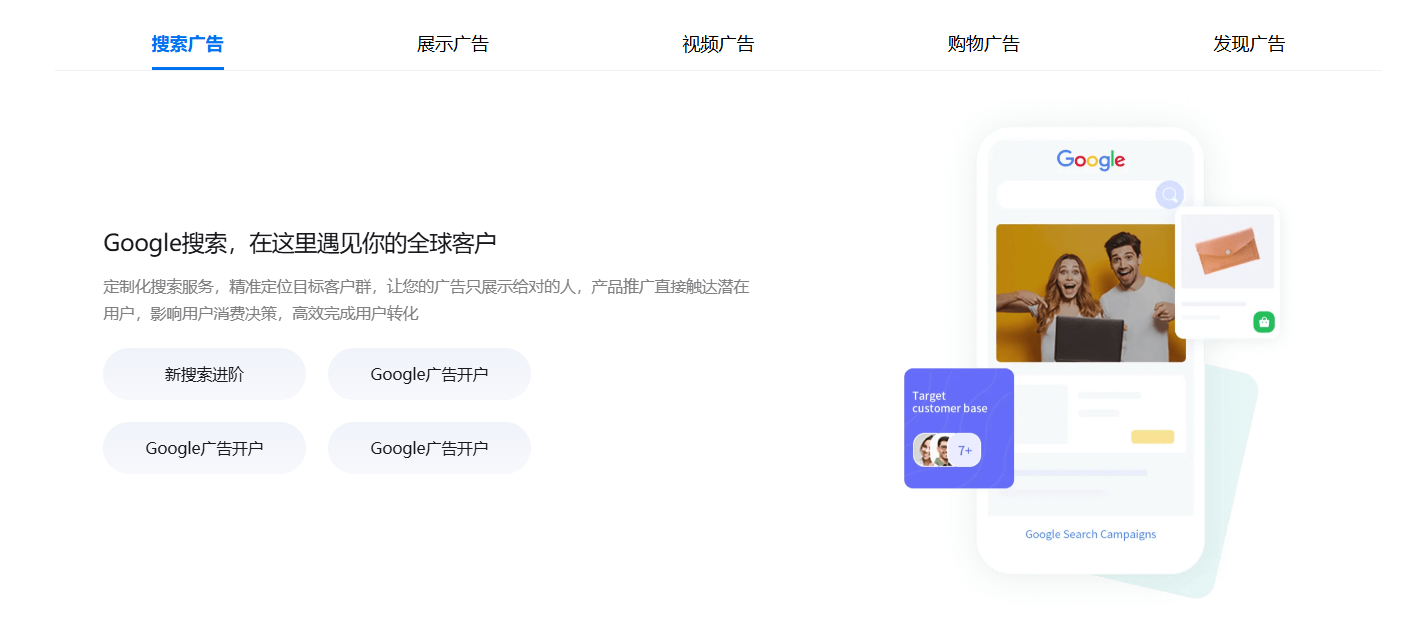Click the 新搜索进阶 button
The width and height of the screenshot is (1402, 641).
coord(204,374)
